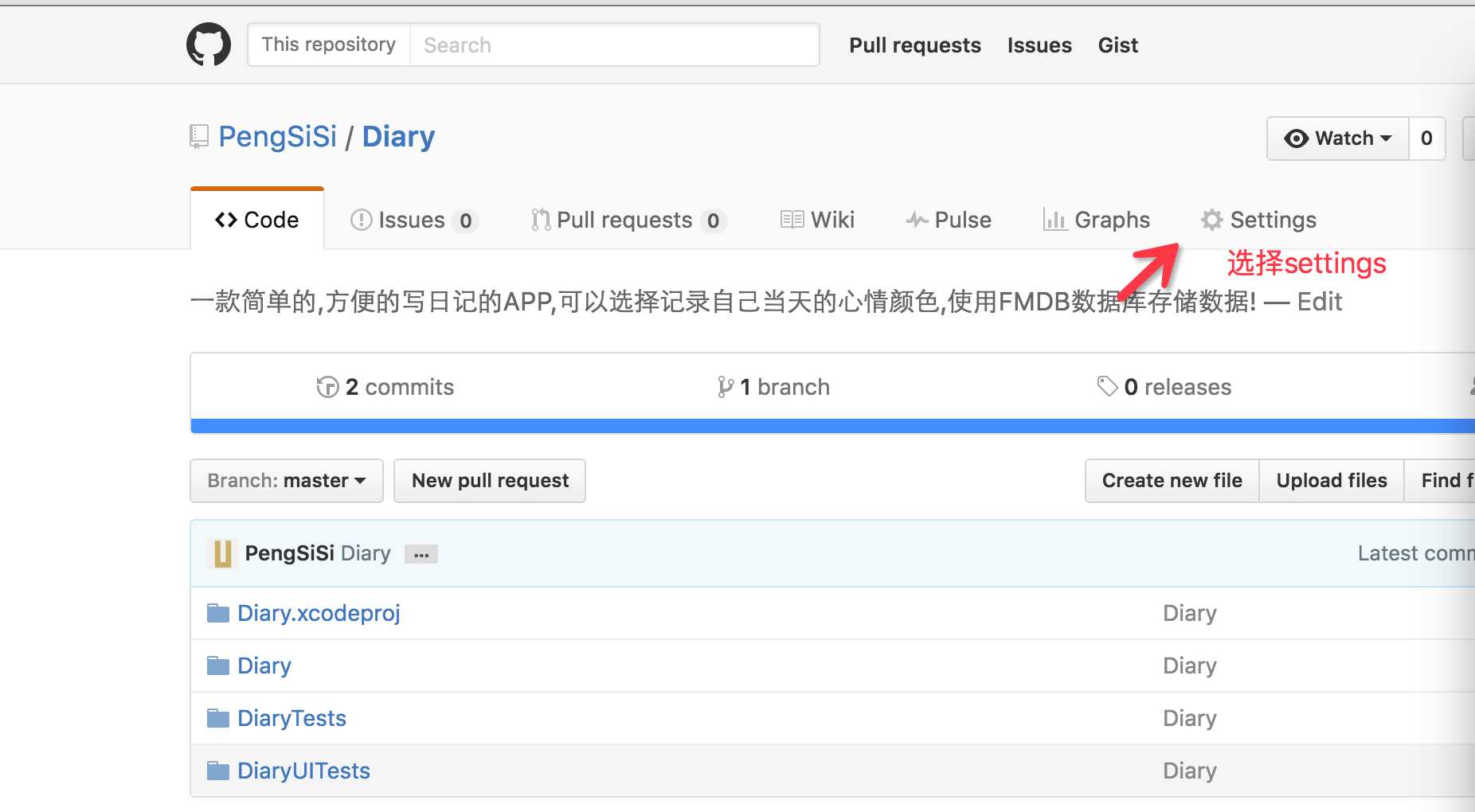Click the DiaryUITests folder icon
This screenshot has height=812, width=1475.
(218, 771)
